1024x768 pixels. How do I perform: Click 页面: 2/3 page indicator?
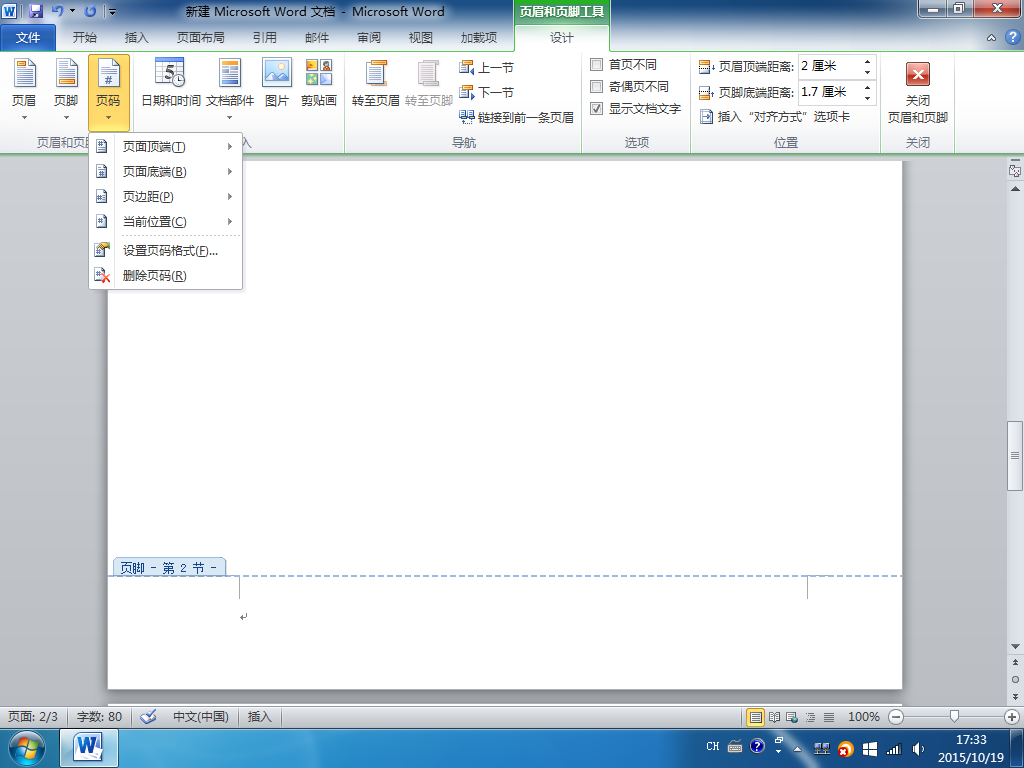(33, 716)
